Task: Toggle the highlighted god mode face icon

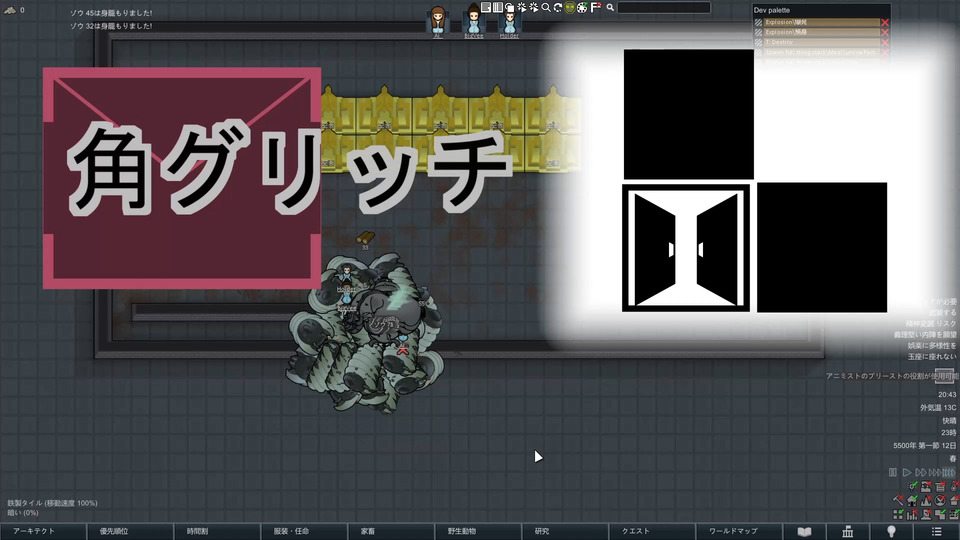Action: click(569, 7)
